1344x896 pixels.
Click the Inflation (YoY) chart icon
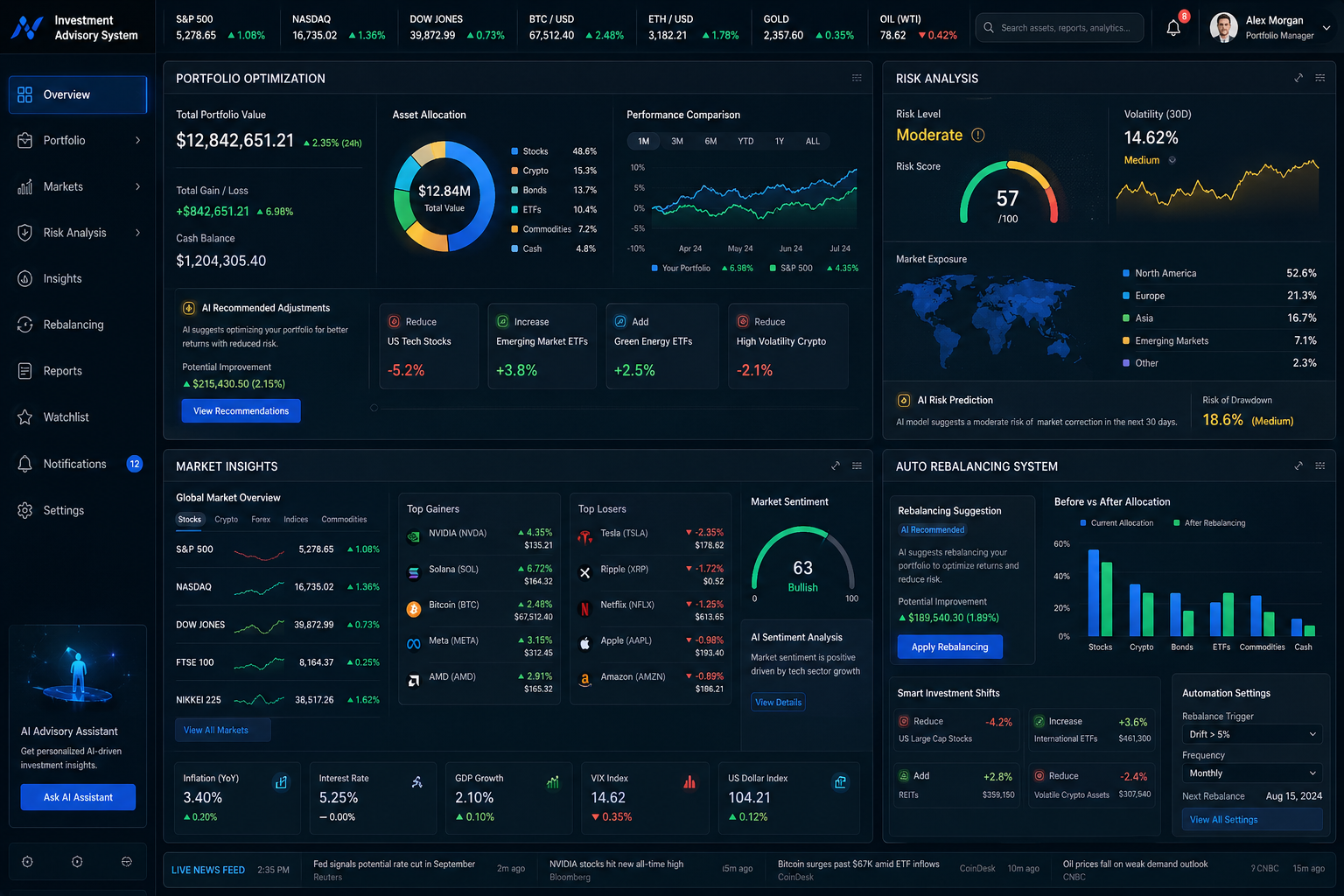(x=281, y=782)
